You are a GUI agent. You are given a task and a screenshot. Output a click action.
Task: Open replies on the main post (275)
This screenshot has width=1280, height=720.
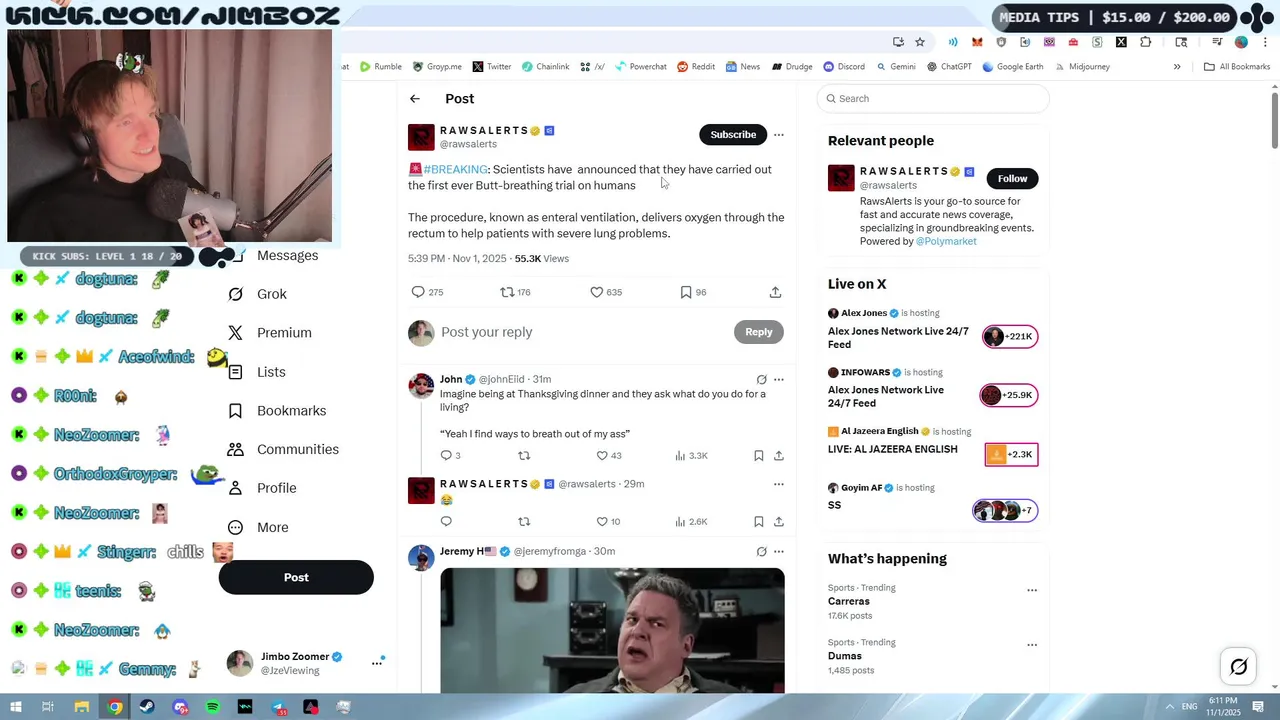tap(427, 292)
